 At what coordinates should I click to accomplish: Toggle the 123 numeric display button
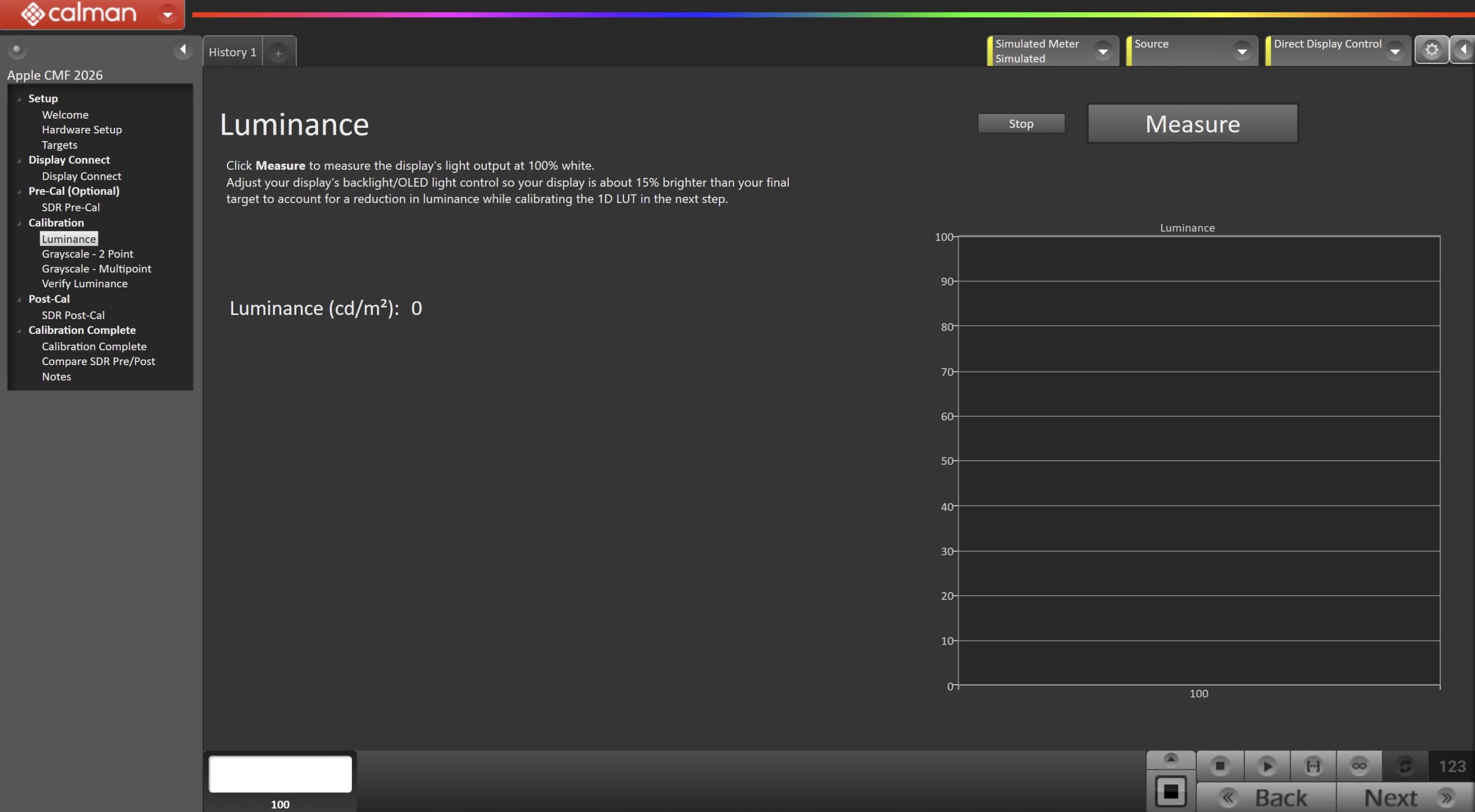coord(1451,766)
